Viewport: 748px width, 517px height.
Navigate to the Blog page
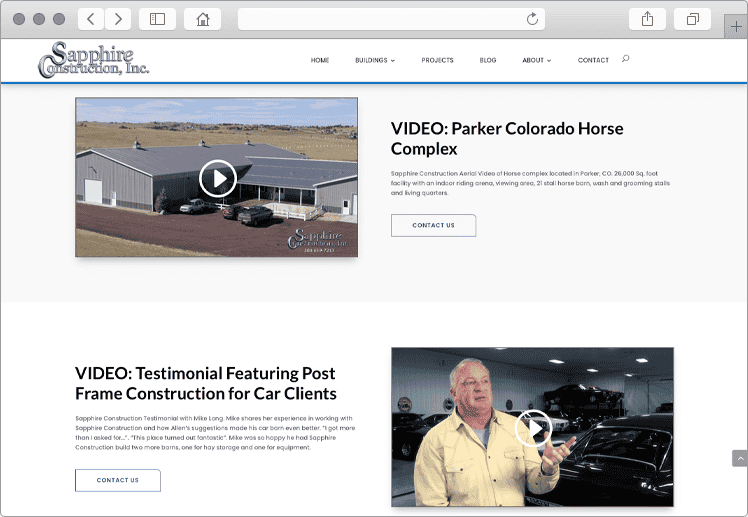(x=488, y=60)
